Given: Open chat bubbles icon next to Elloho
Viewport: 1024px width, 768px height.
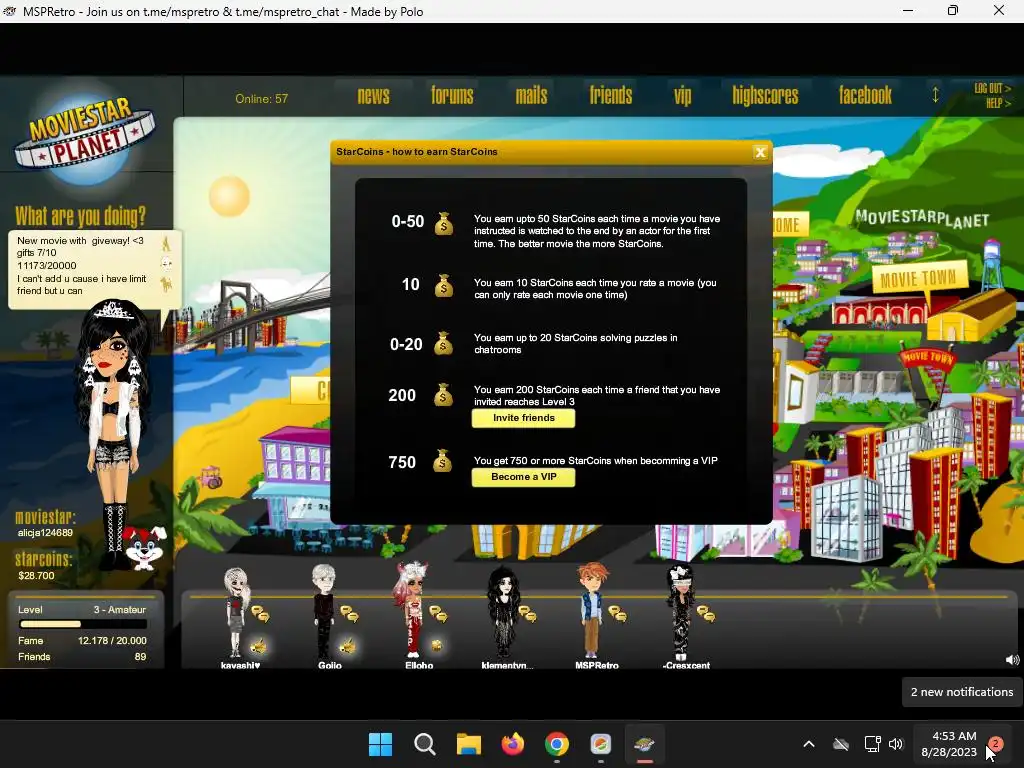Looking at the screenshot, I should [438, 614].
